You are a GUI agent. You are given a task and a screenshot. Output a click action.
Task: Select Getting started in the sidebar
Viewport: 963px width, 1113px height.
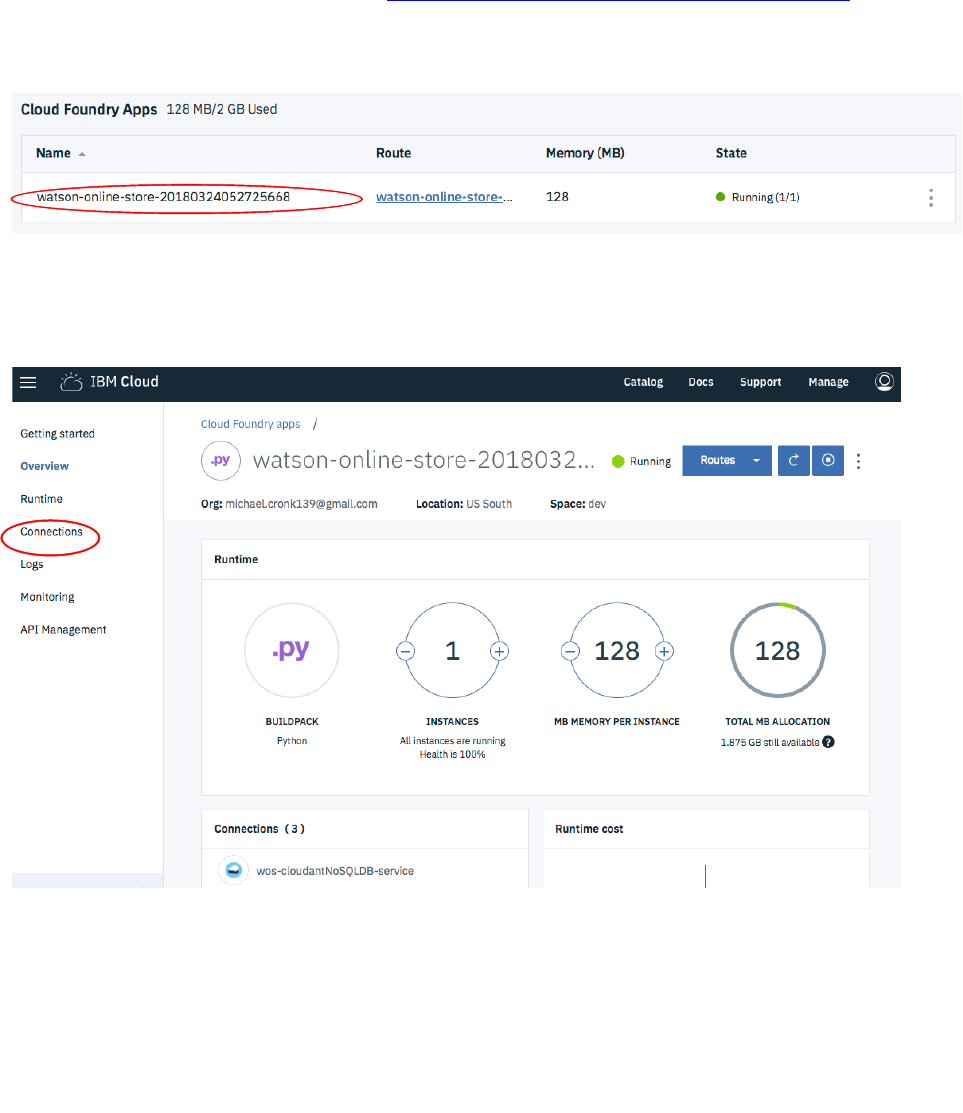point(57,434)
